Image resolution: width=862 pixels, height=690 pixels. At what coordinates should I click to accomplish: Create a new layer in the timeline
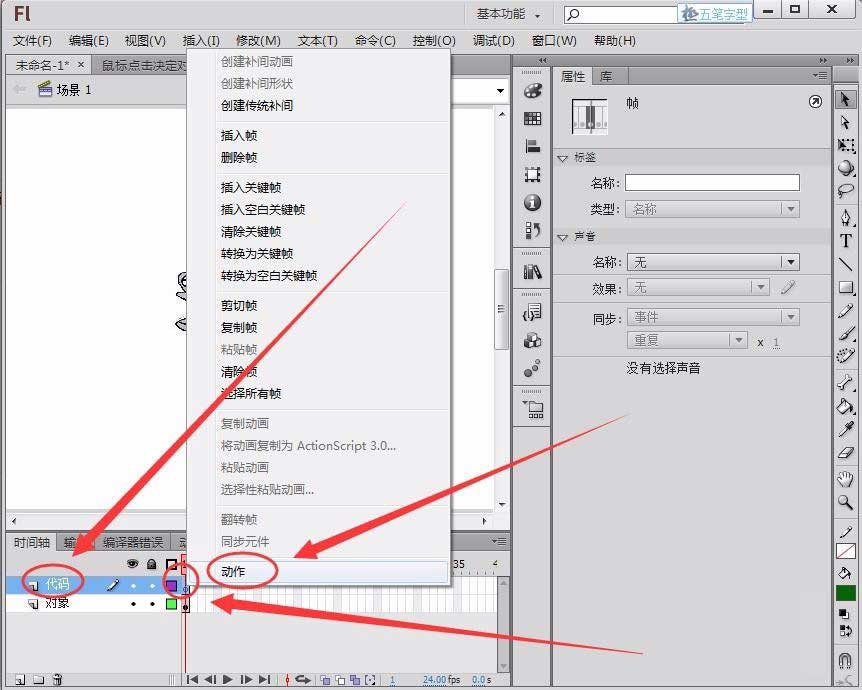[20, 678]
